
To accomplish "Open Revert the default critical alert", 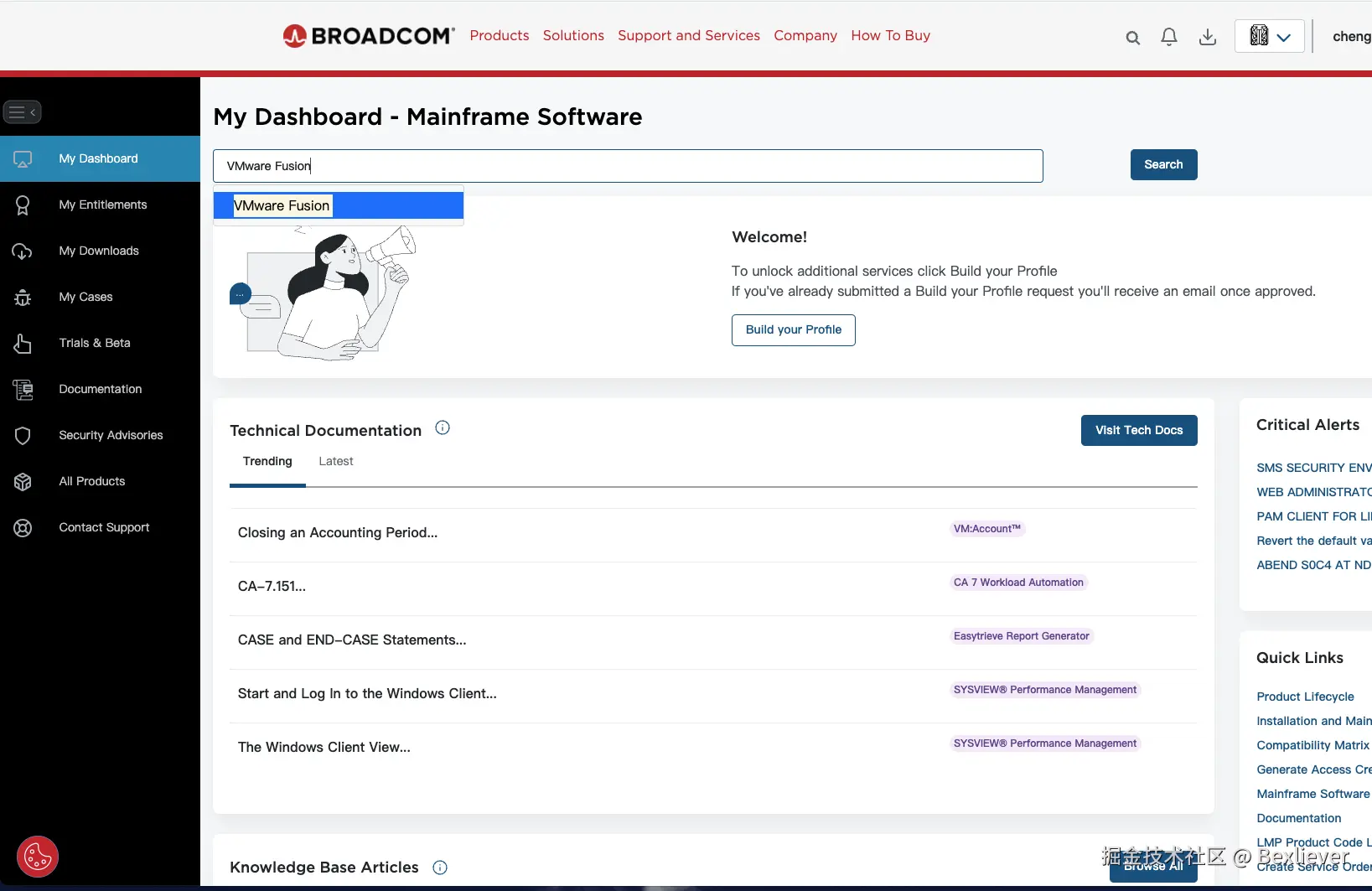I will click(x=1313, y=541).
